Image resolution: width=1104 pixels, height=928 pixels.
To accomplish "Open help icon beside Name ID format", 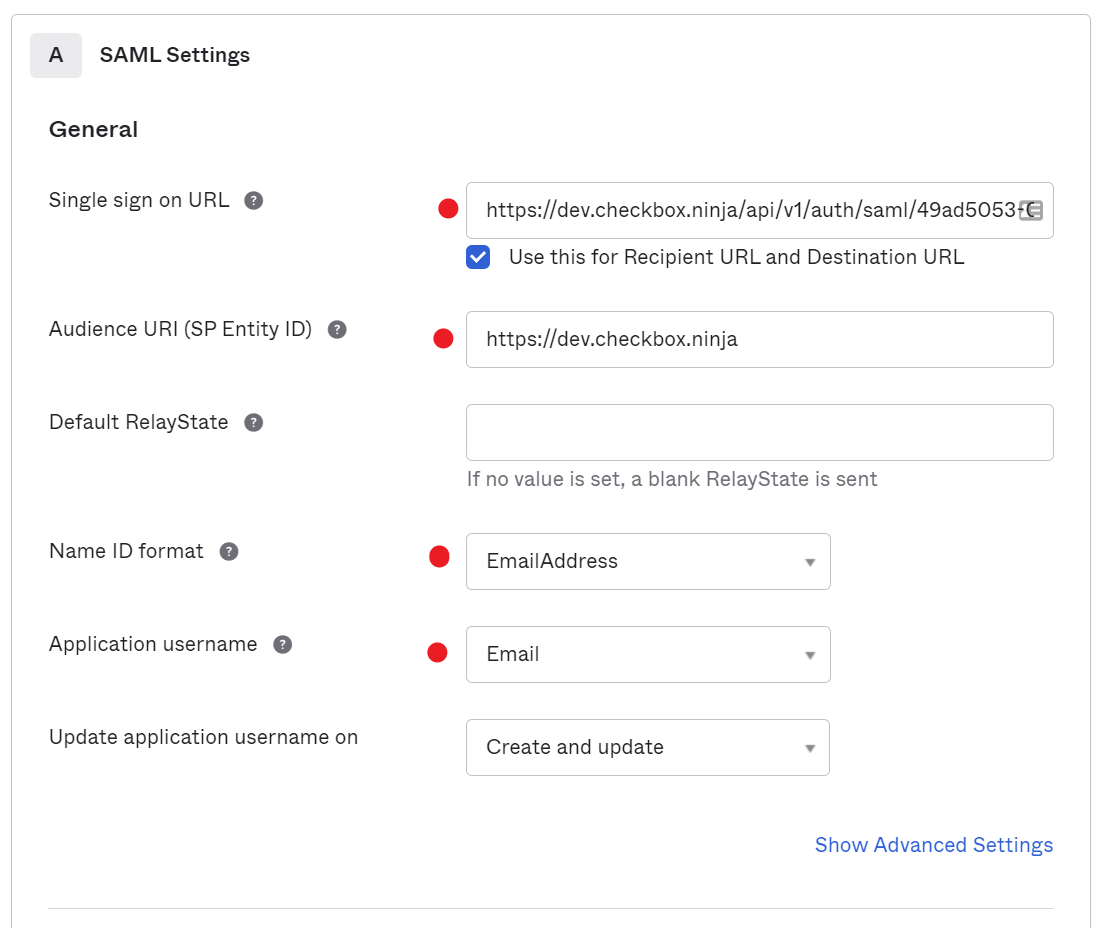I will 229,551.
